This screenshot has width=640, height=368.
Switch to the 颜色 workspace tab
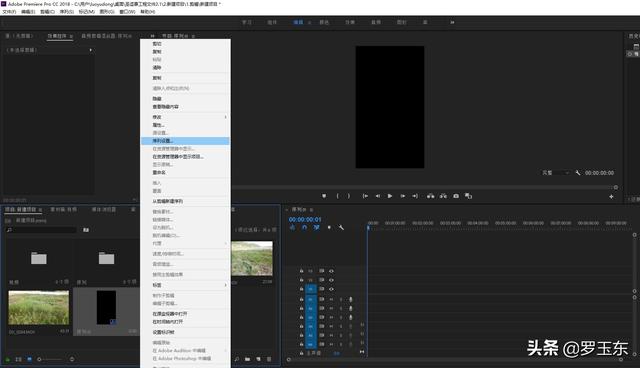coord(324,22)
